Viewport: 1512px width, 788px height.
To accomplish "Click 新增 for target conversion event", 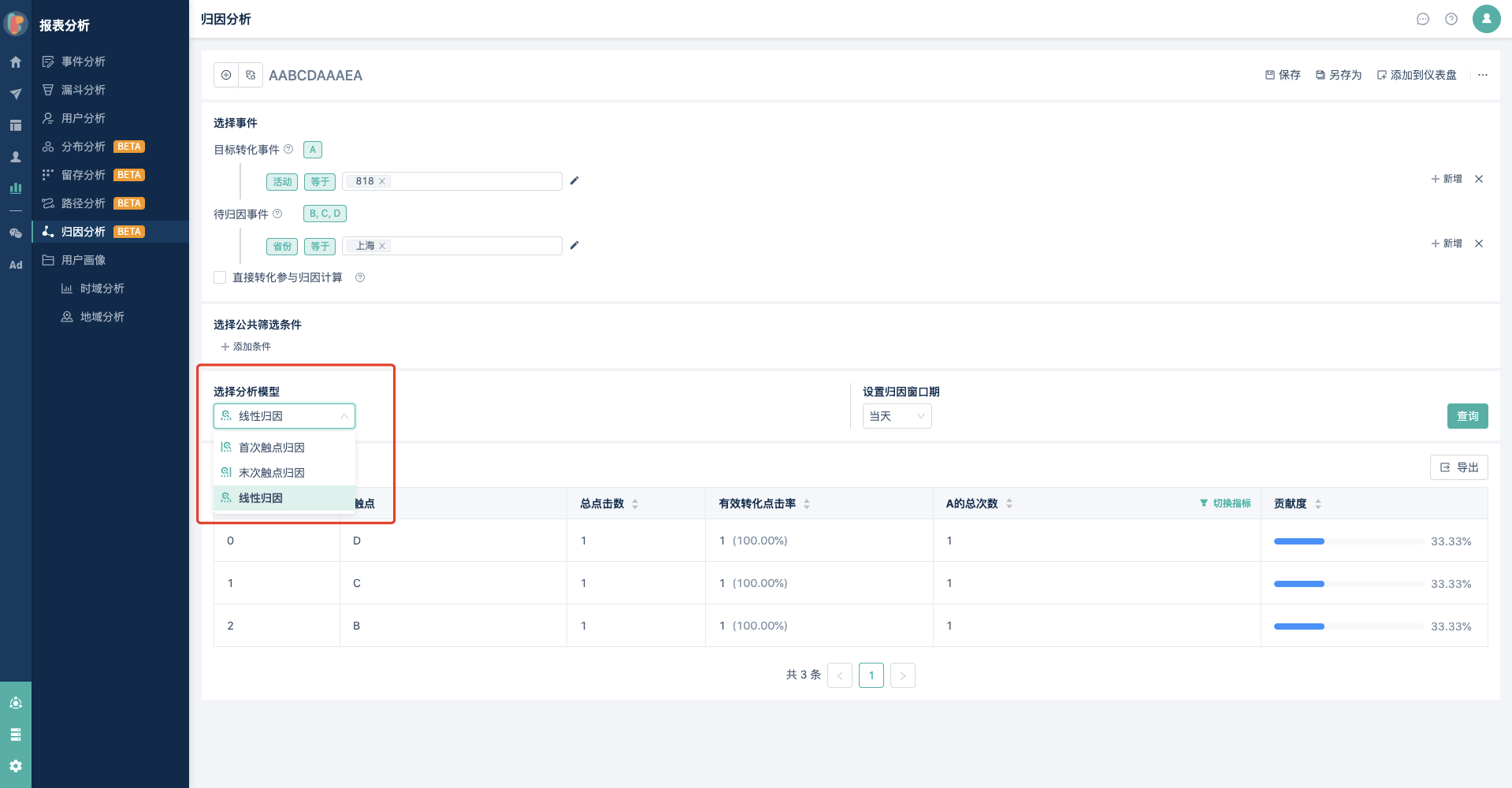I will pos(1447,179).
